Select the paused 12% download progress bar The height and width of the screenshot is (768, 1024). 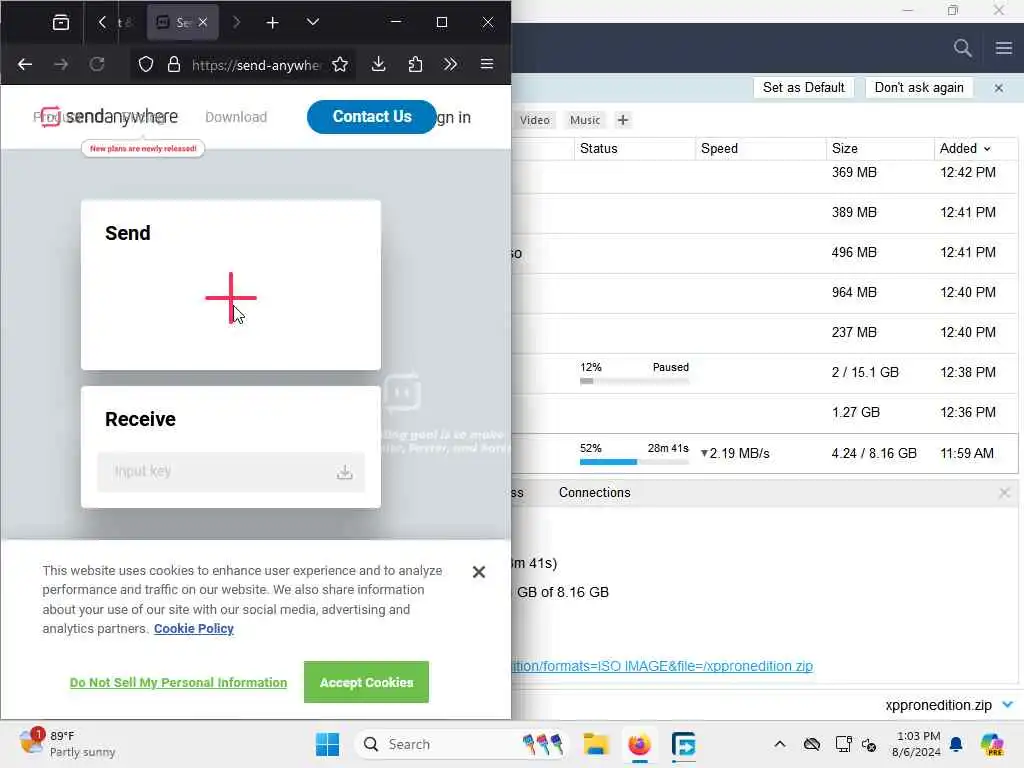(x=634, y=381)
